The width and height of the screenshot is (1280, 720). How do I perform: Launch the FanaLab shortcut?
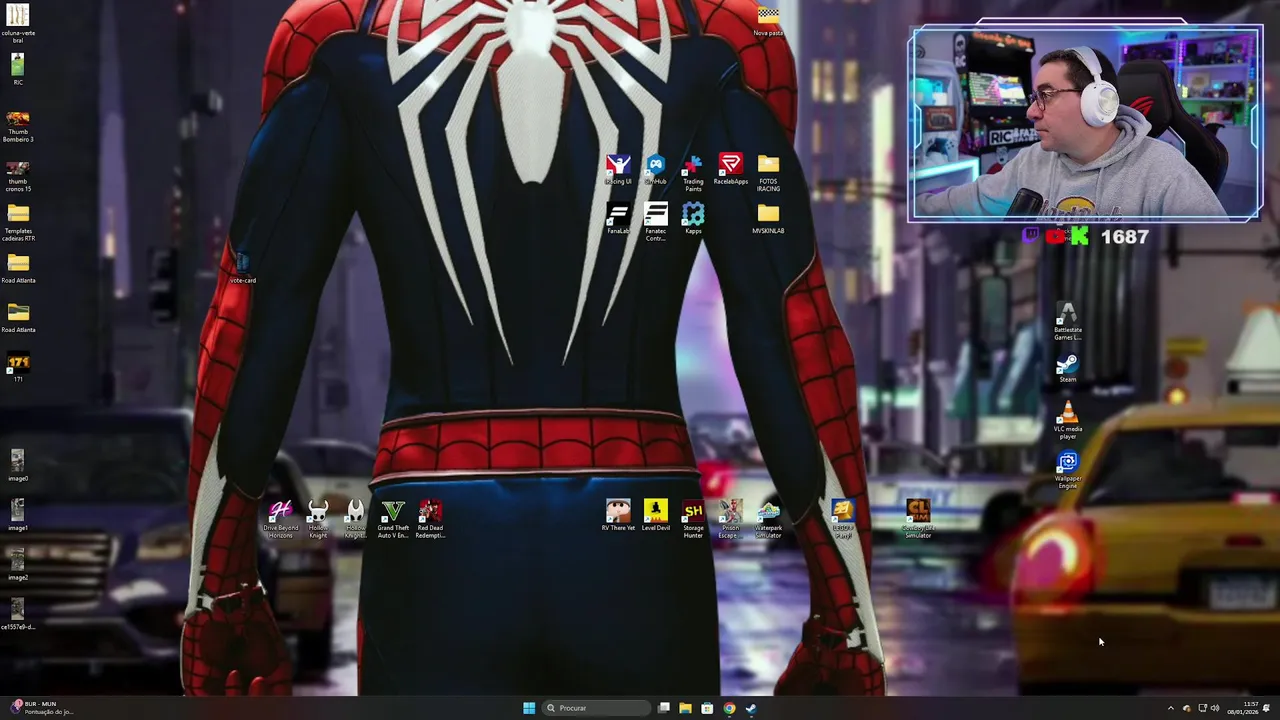618,219
